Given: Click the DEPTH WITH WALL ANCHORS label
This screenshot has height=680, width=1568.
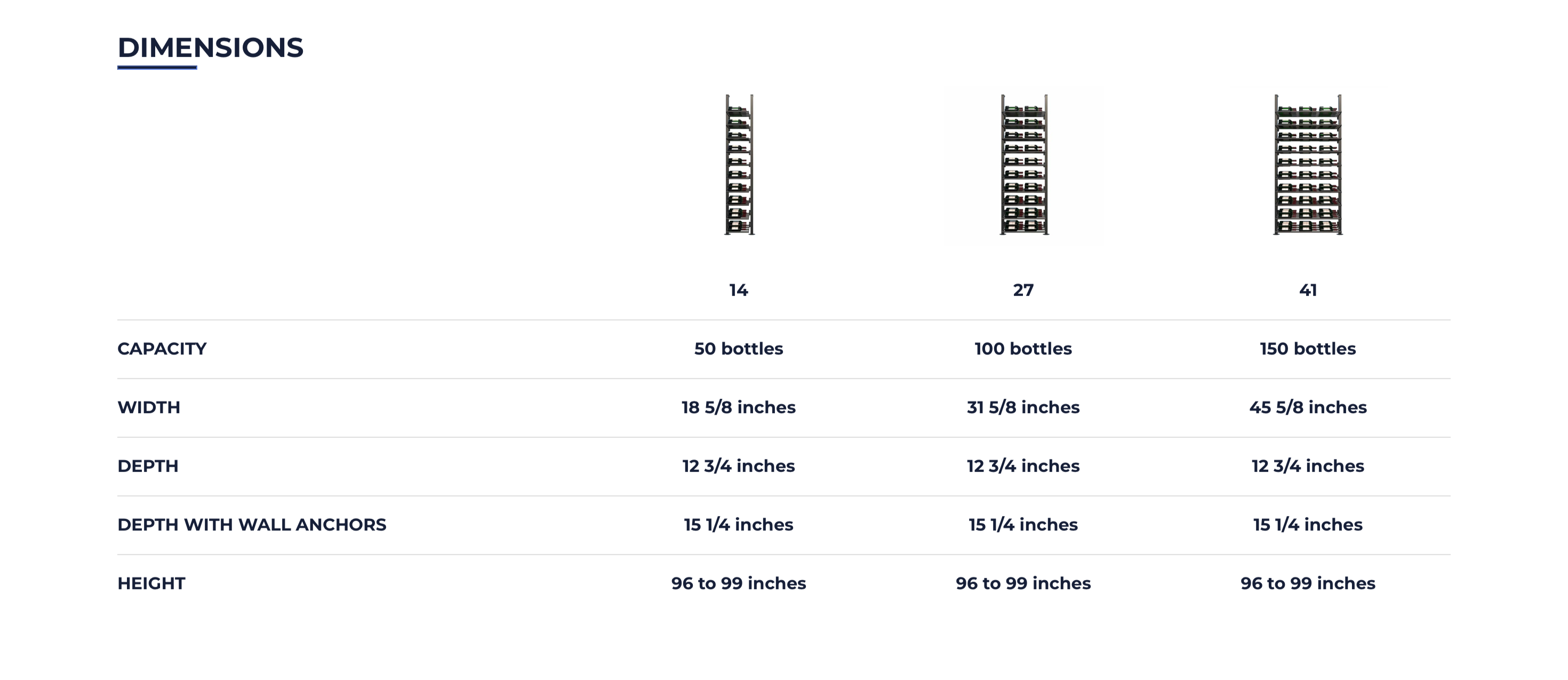Looking at the screenshot, I should click(x=251, y=525).
